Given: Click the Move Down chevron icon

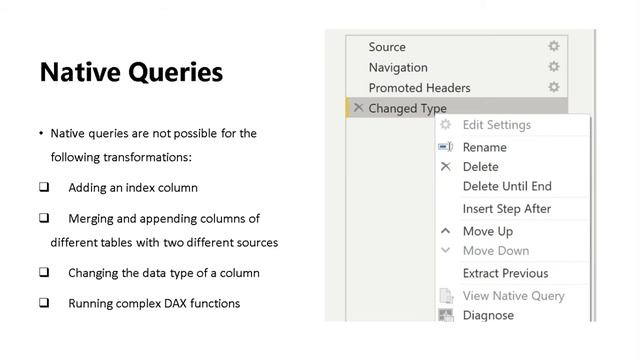Looking at the screenshot, I should (445, 250).
